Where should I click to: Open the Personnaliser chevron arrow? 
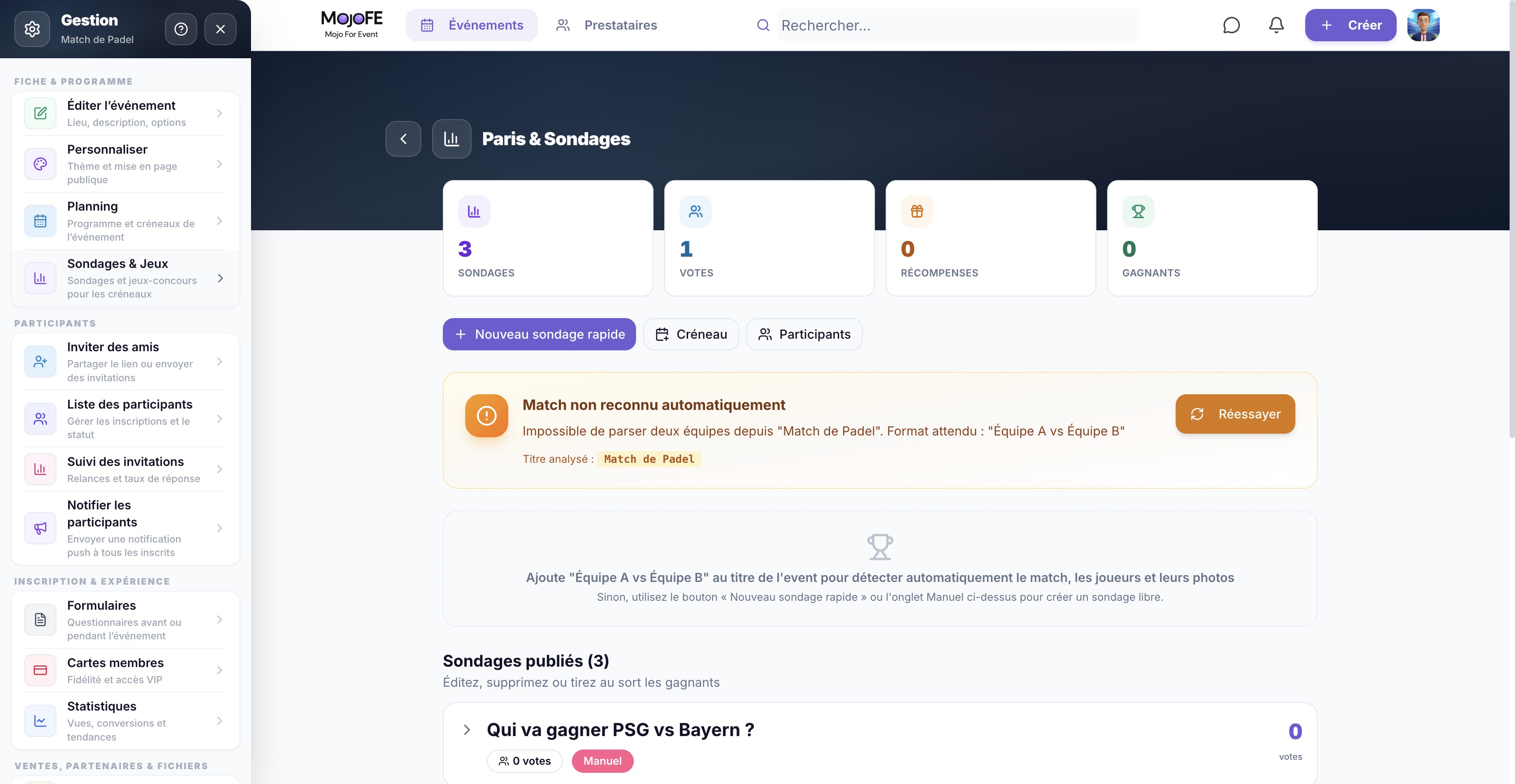click(x=219, y=164)
